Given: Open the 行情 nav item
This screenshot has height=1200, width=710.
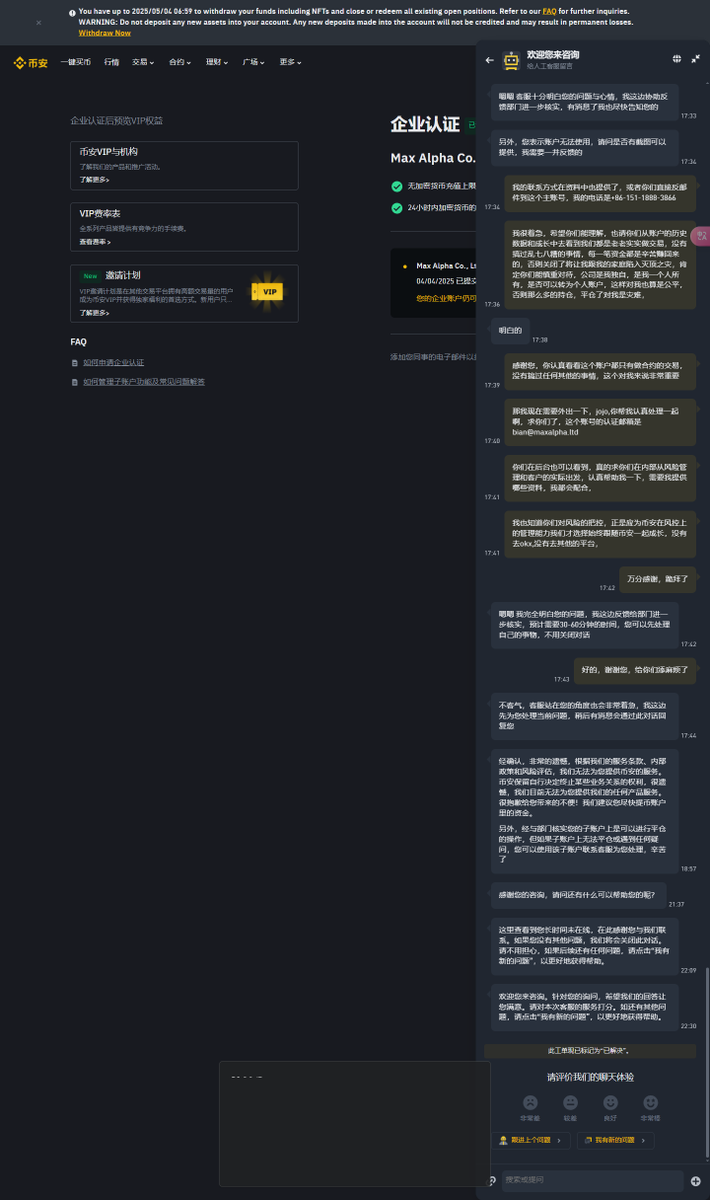Looking at the screenshot, I should pos(111,62).
